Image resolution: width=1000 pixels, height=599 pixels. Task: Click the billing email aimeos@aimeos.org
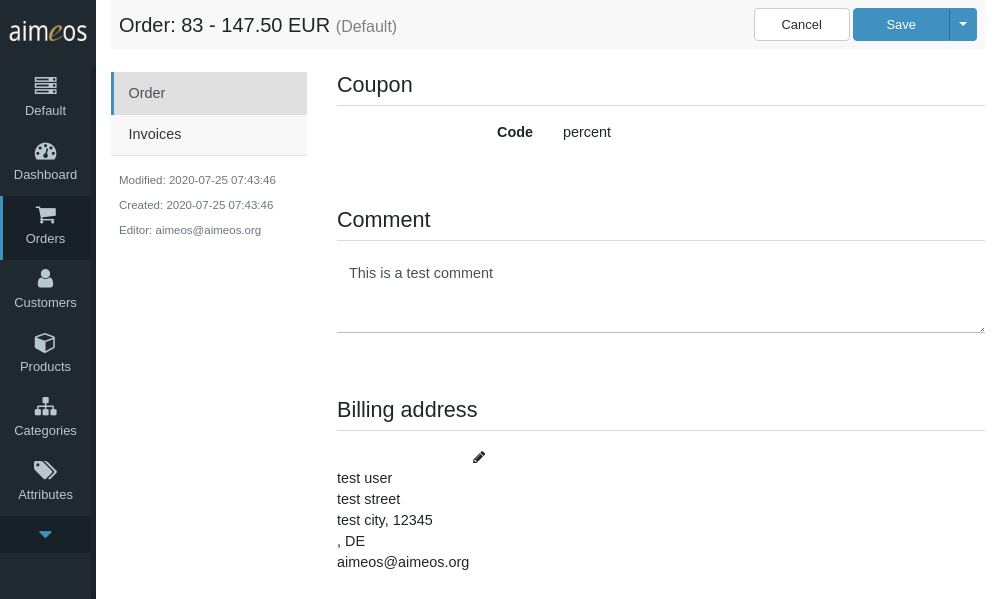coord(403,562)
